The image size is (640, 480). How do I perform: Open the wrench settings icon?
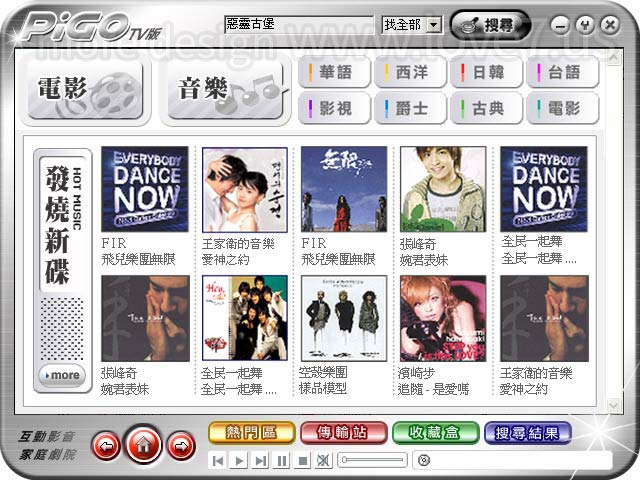[585, 25]
